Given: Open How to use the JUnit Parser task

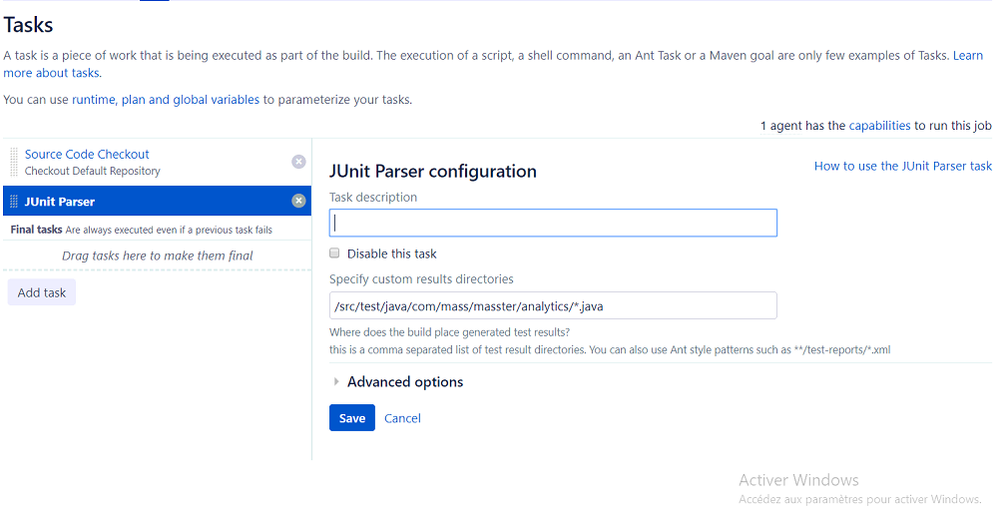Looking at the screenshot, I should 903,166.
